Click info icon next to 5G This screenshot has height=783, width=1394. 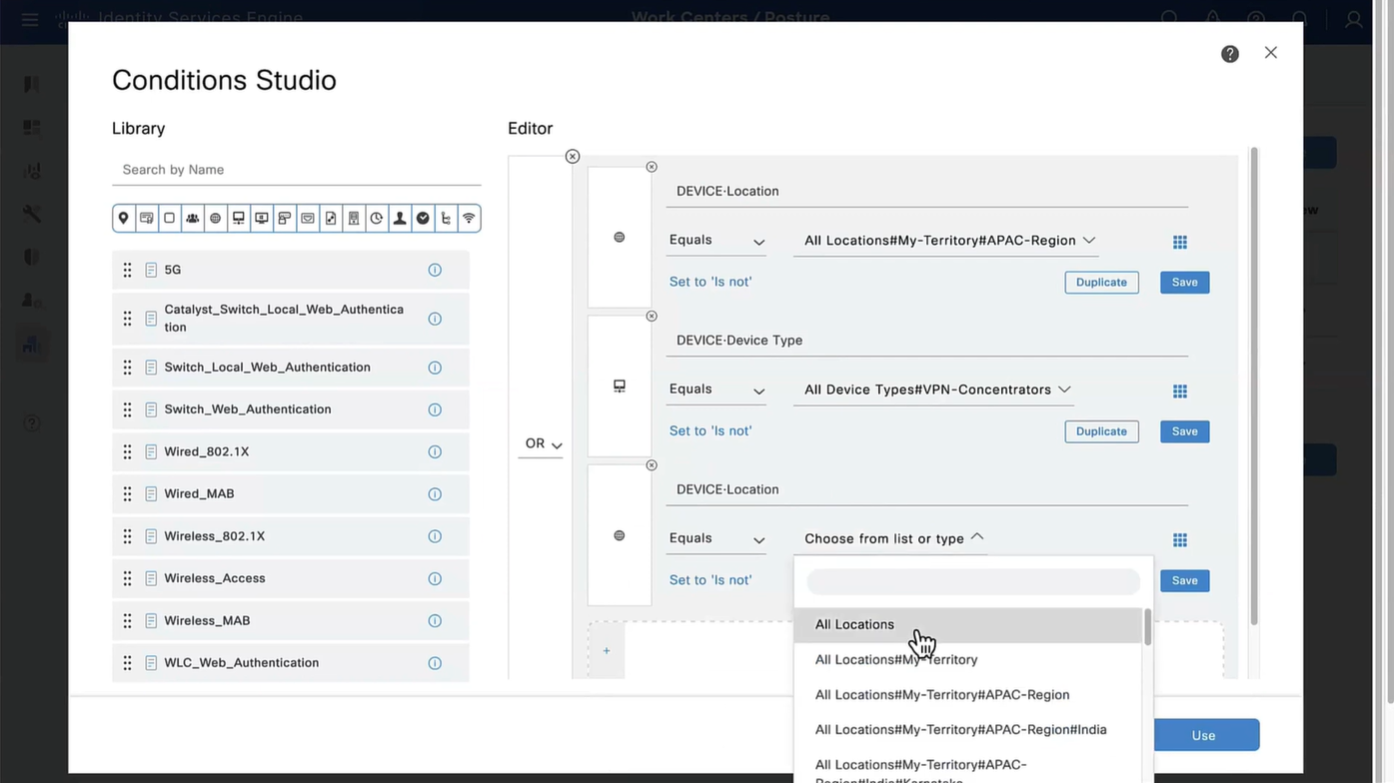434,270
